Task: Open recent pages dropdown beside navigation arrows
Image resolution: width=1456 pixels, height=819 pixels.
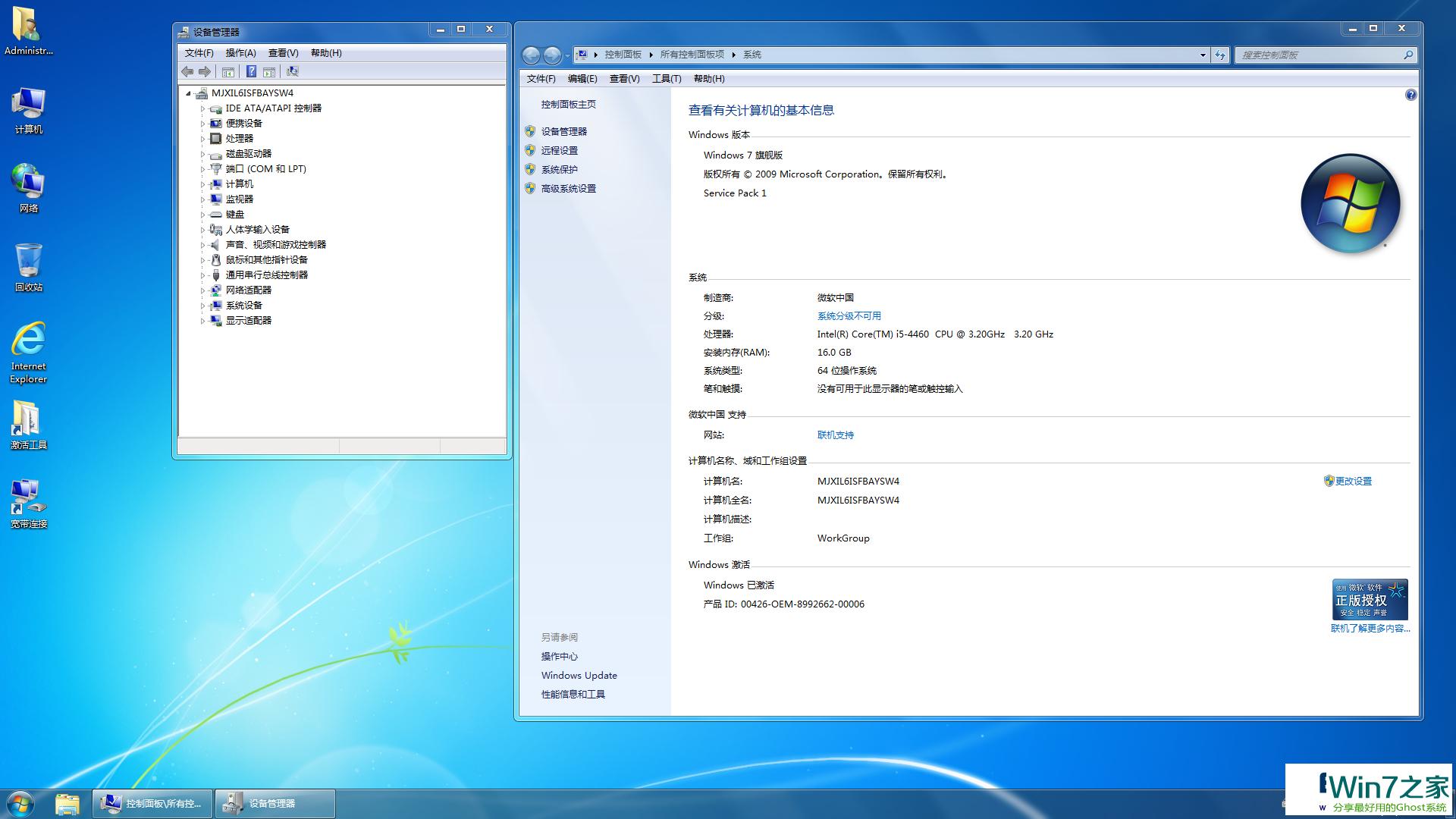Action: click(x=567, y=55)
